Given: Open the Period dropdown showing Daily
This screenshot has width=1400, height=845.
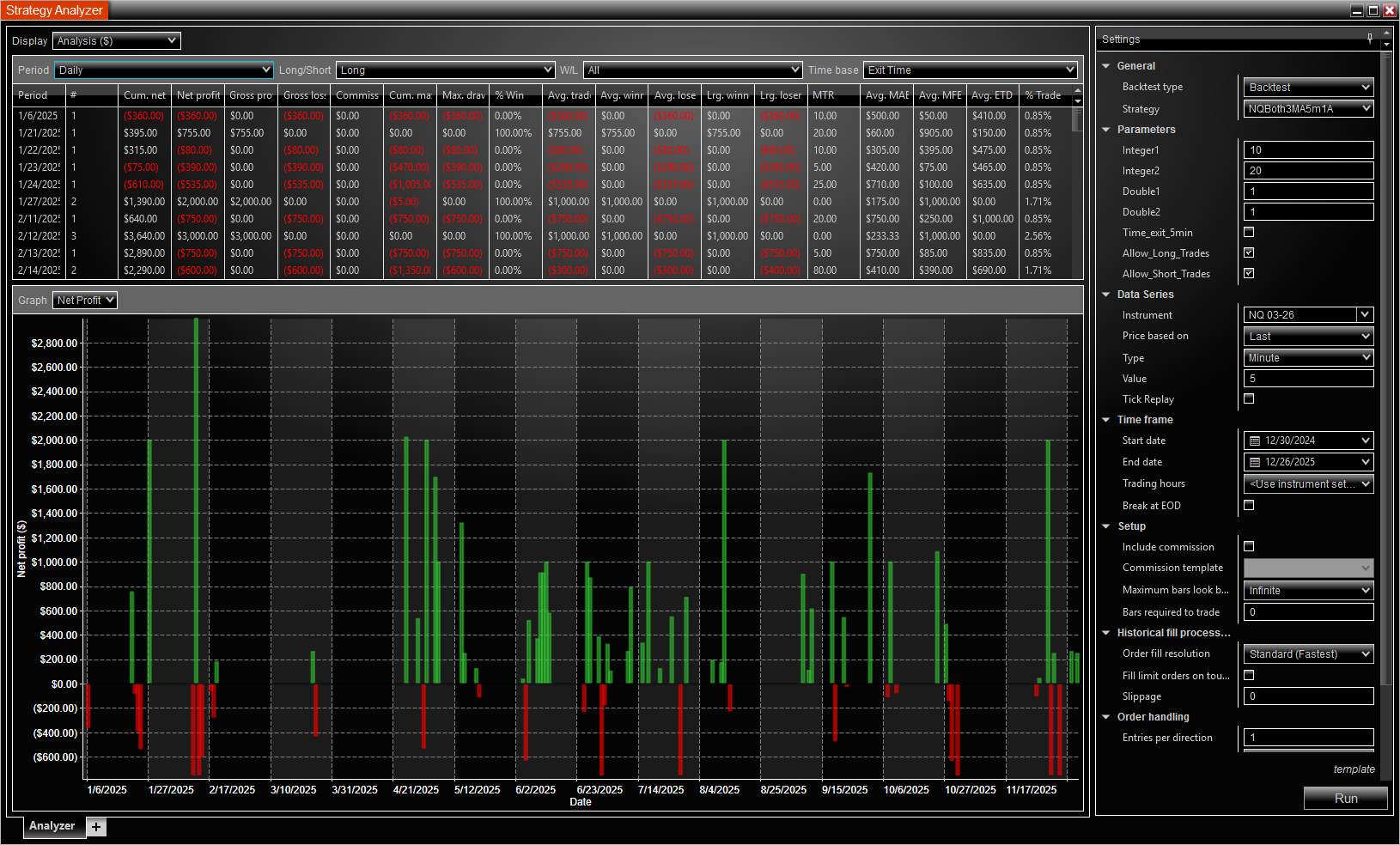Looking at the screenshot, I should [163, 70].
